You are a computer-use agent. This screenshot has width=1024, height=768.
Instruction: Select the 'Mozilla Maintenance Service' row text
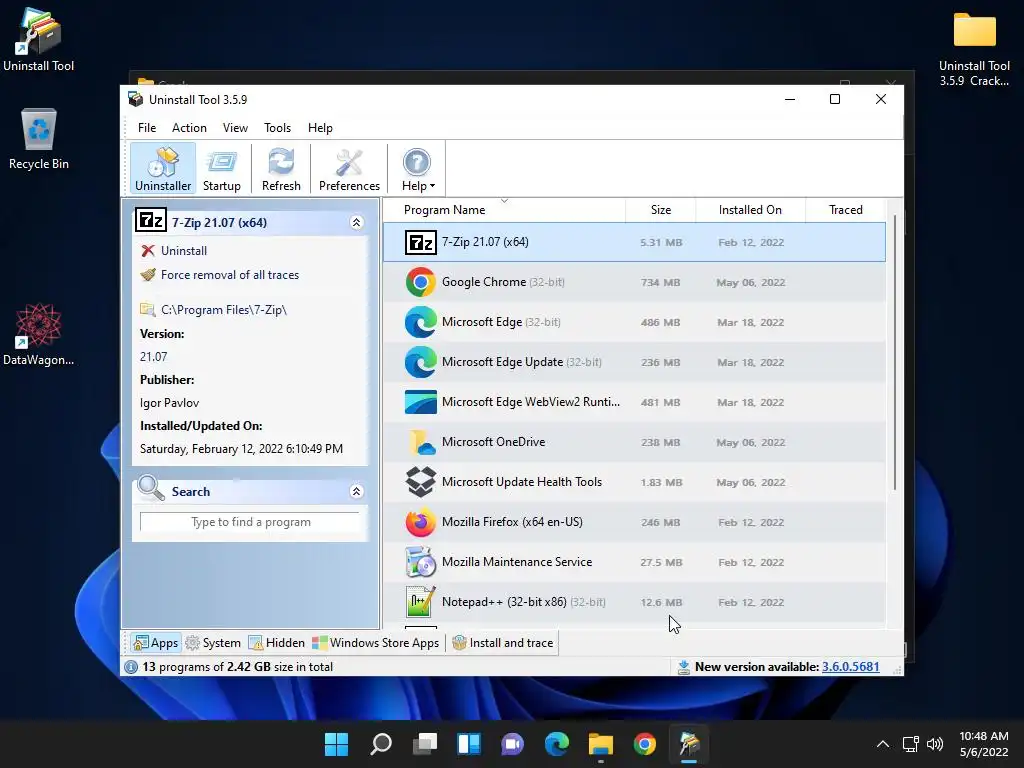pyautogui.click(x=517, y=562)
